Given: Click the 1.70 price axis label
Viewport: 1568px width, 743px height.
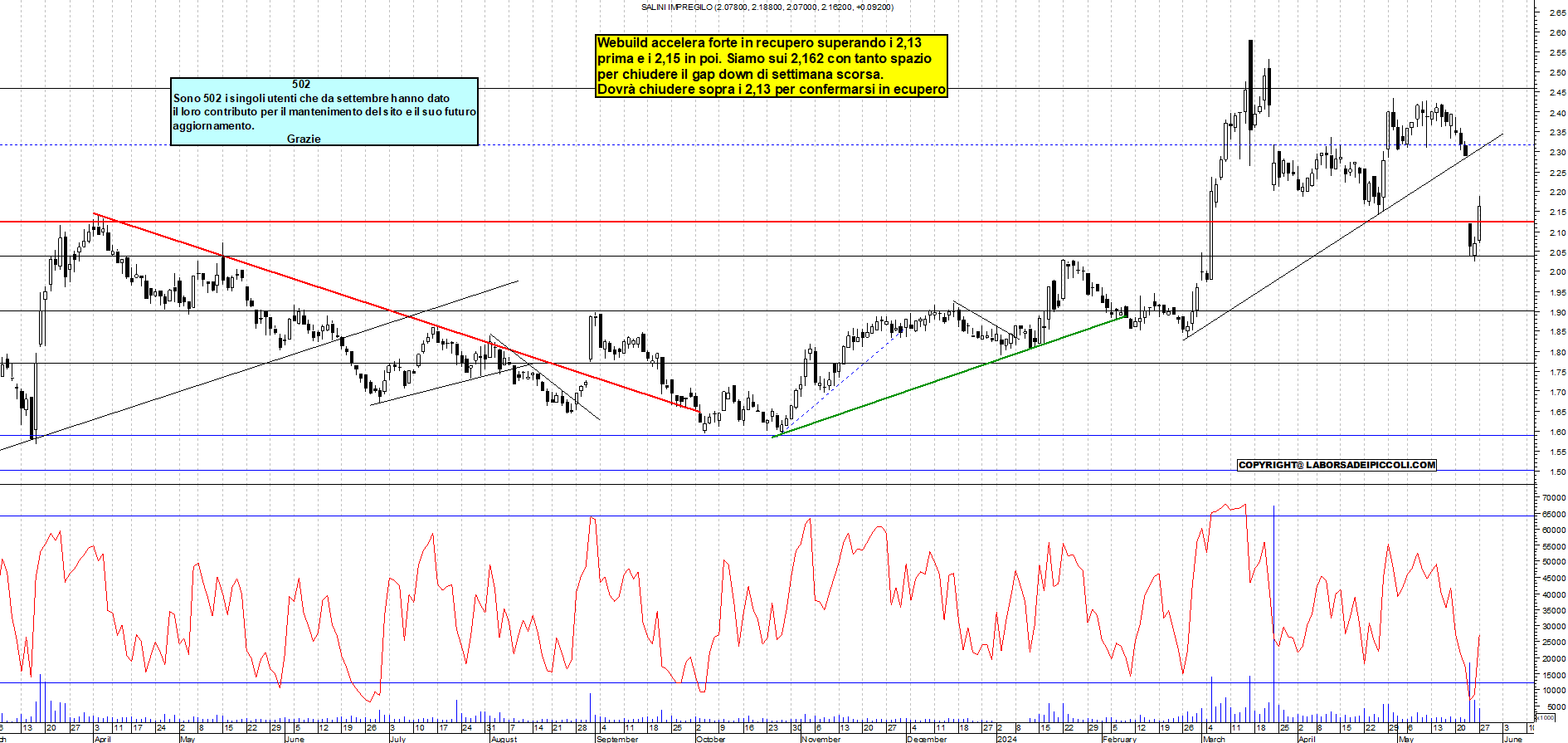Looking at the screenshot, I should click(x=1557, y=393).
